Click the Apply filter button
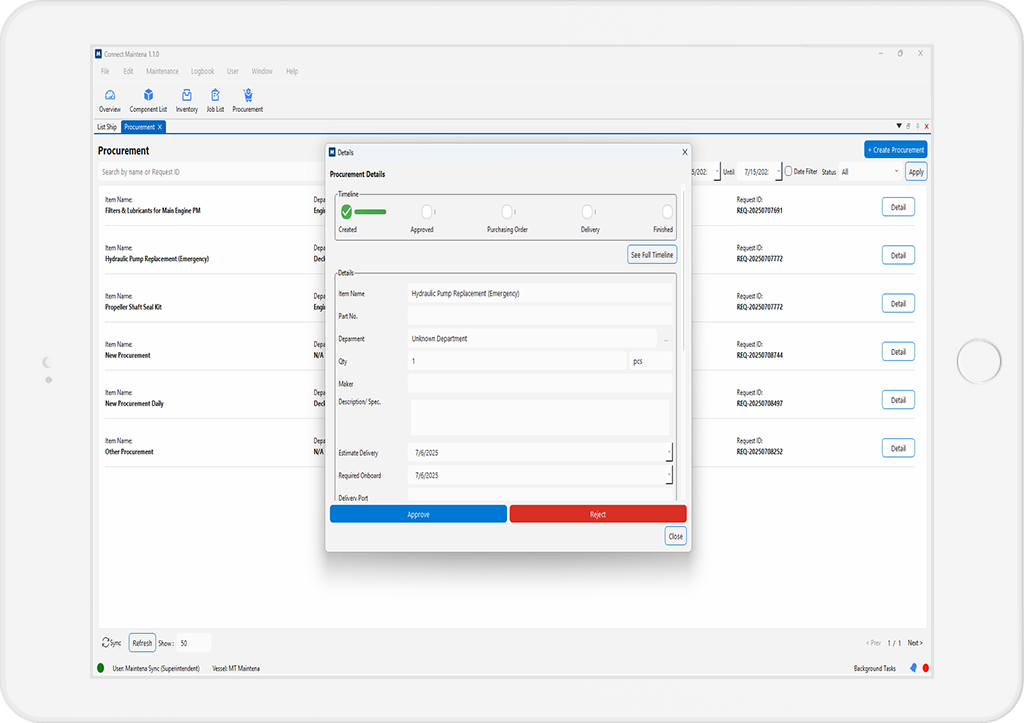The height and width of the screenshot is (723, 1024). (916, 172)
